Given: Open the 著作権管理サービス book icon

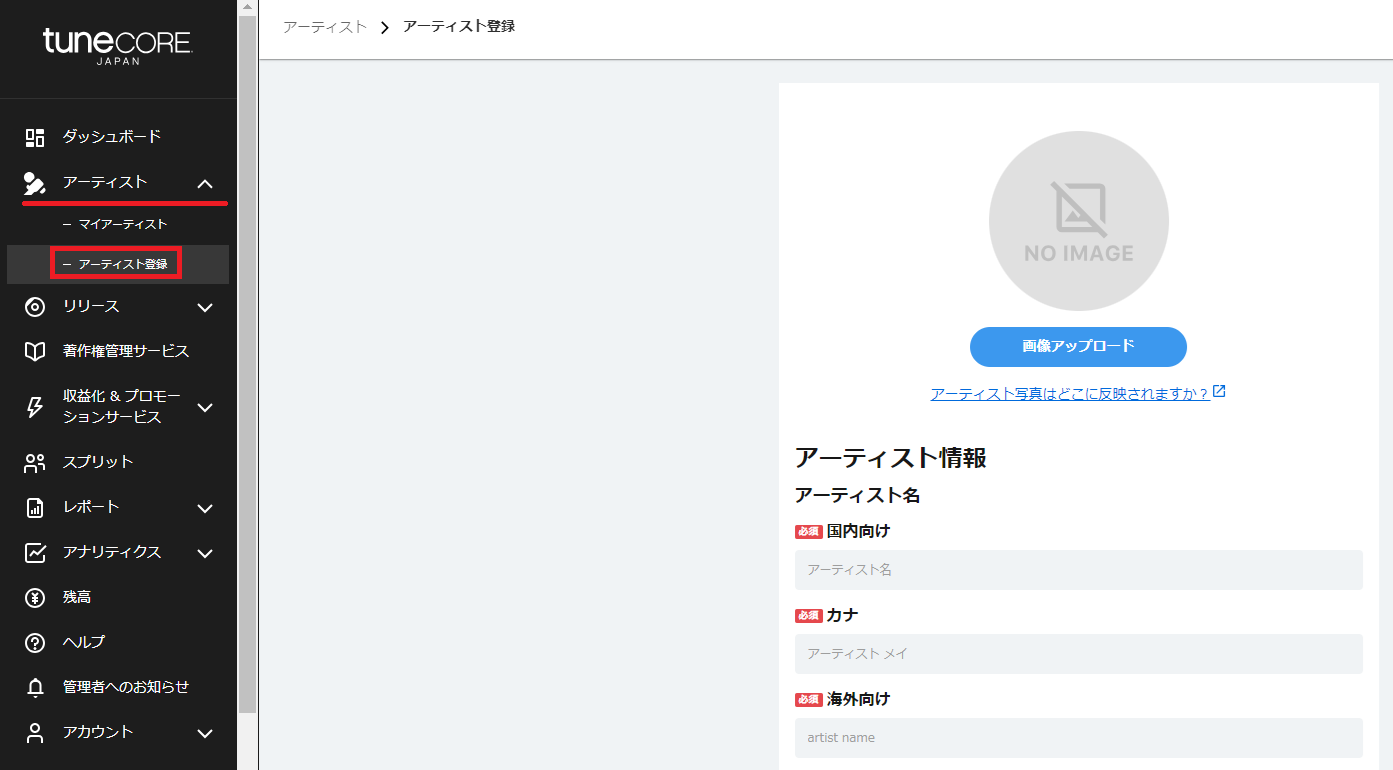Looking at the screenshot, I should pyautogui.click(x=34, y=351).
